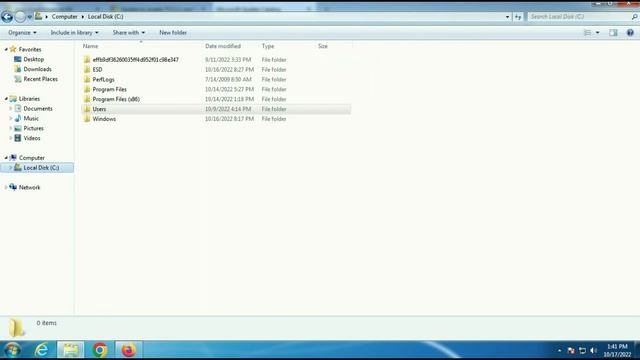Select the effb8df folder with long hash name
This screenshot has height=360, width=640.
point(135,60)
